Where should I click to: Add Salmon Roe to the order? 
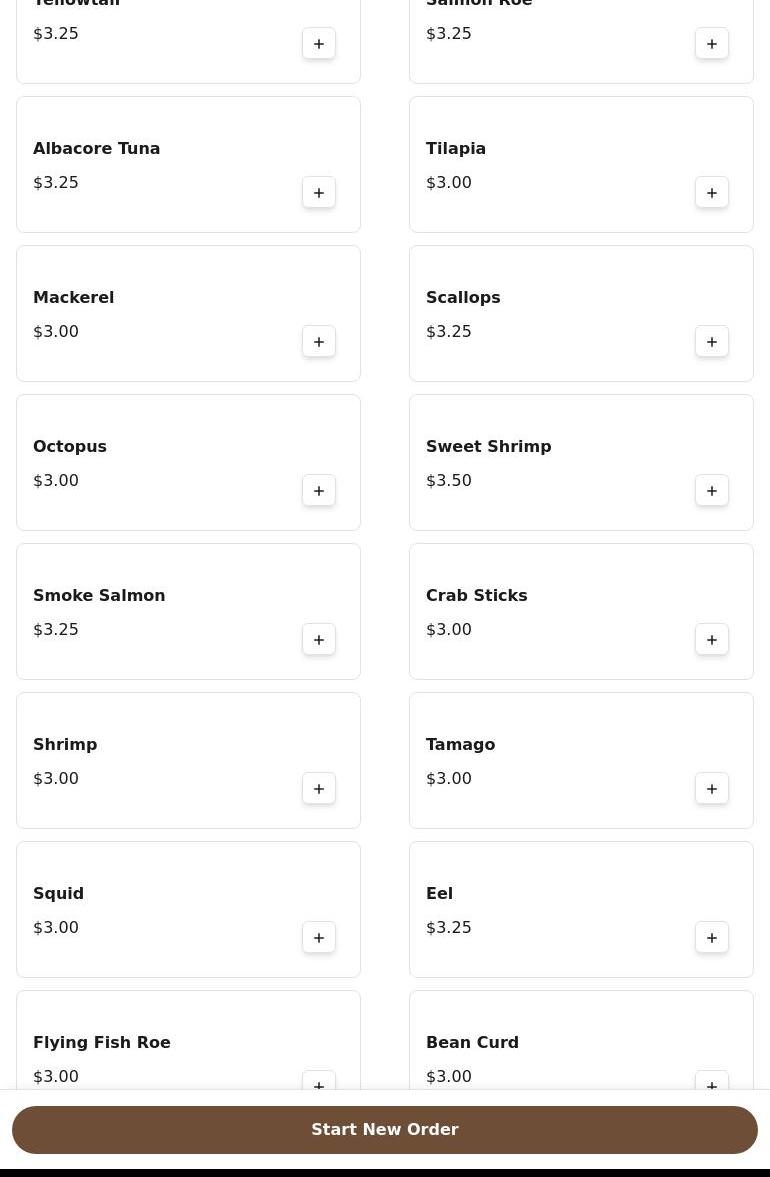coord(712,44)
